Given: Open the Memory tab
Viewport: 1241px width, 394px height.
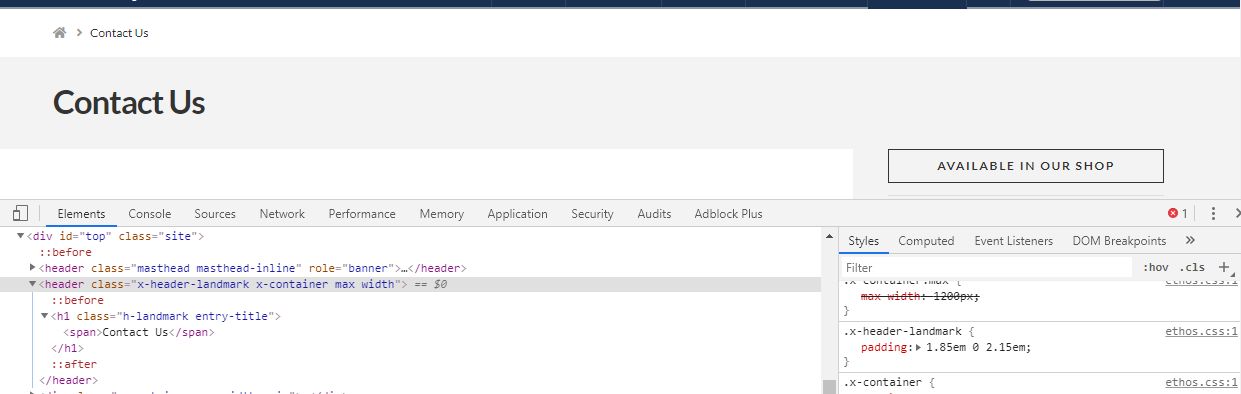Looking at the screenshot, I should pyautogui.click(x=442, y=214).
